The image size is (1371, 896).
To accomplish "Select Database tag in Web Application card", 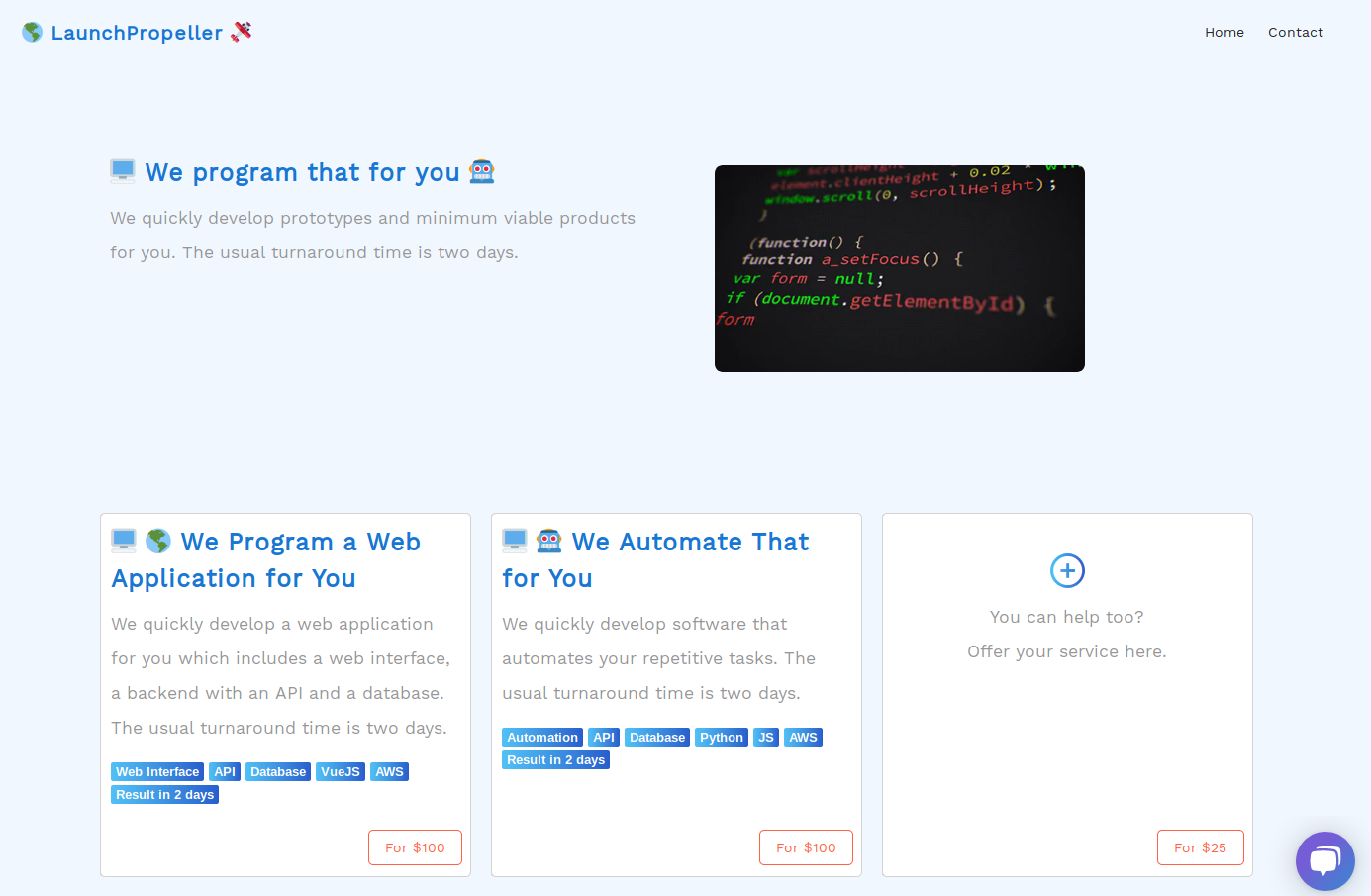I will [278, 772].
